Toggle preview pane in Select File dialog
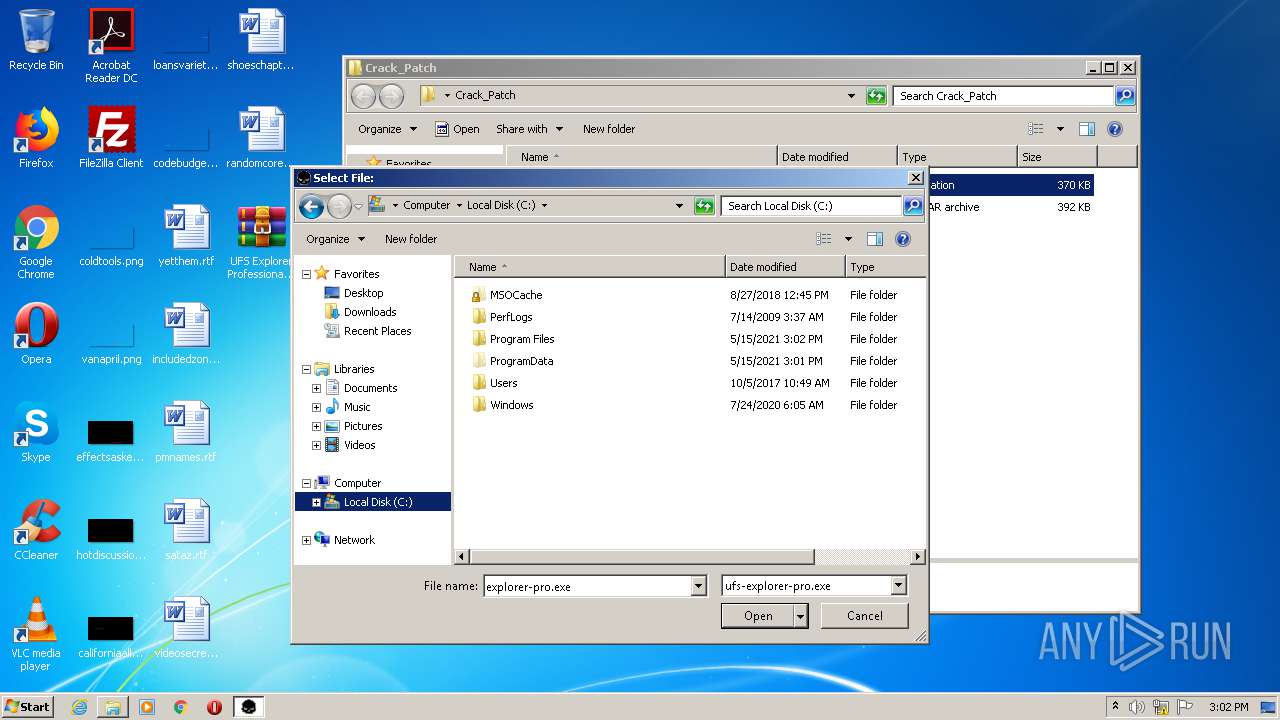The image size is (1280, 720). click(x=875, y=239)
